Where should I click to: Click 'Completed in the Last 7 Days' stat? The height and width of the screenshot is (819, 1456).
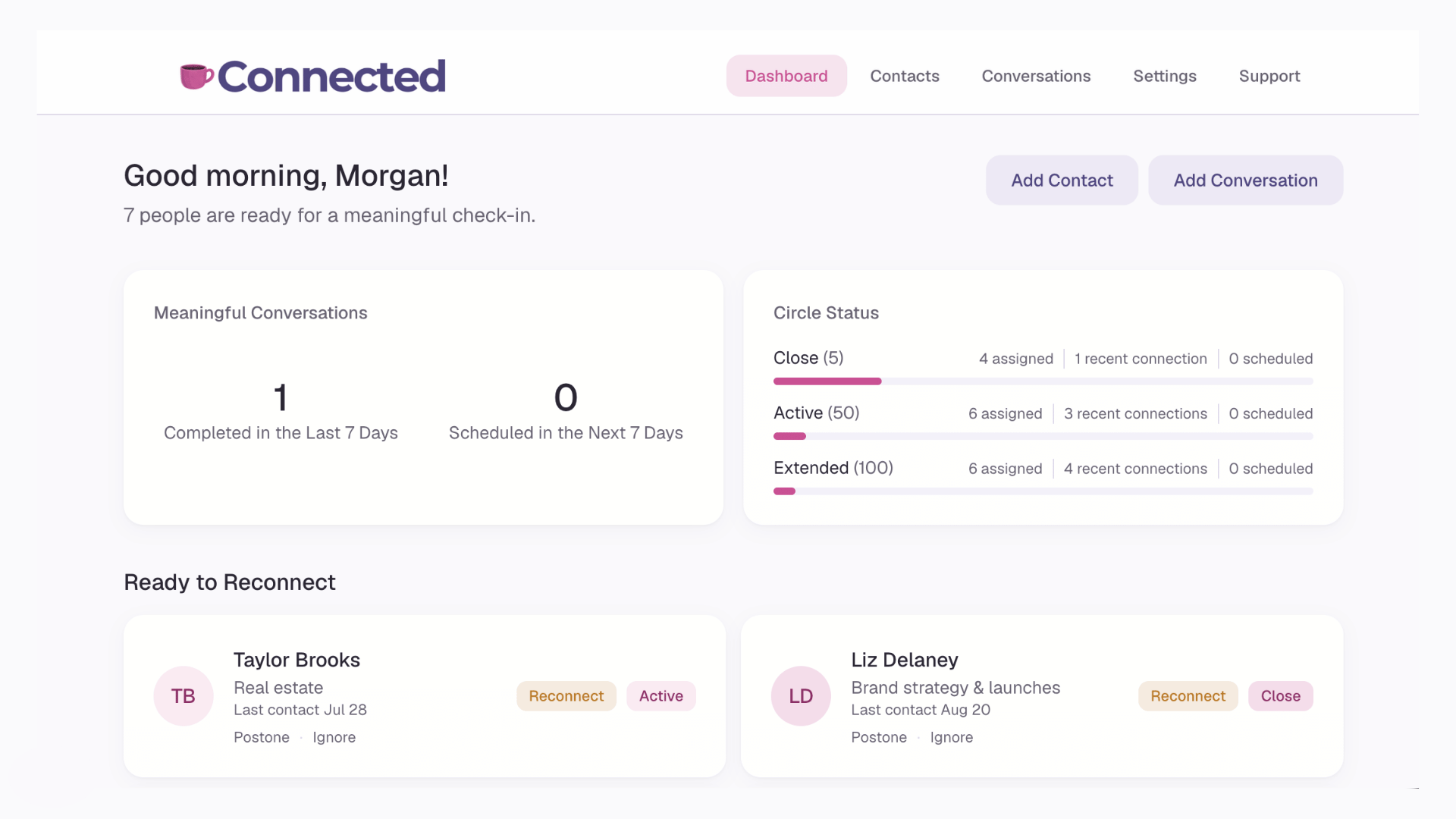click(281, 433)
